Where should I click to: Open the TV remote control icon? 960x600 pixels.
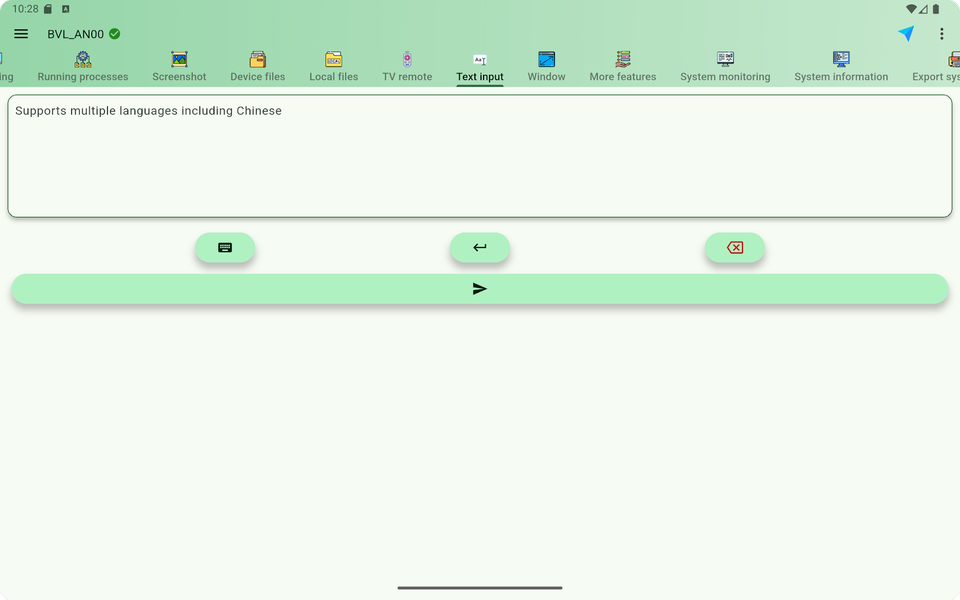406,62
